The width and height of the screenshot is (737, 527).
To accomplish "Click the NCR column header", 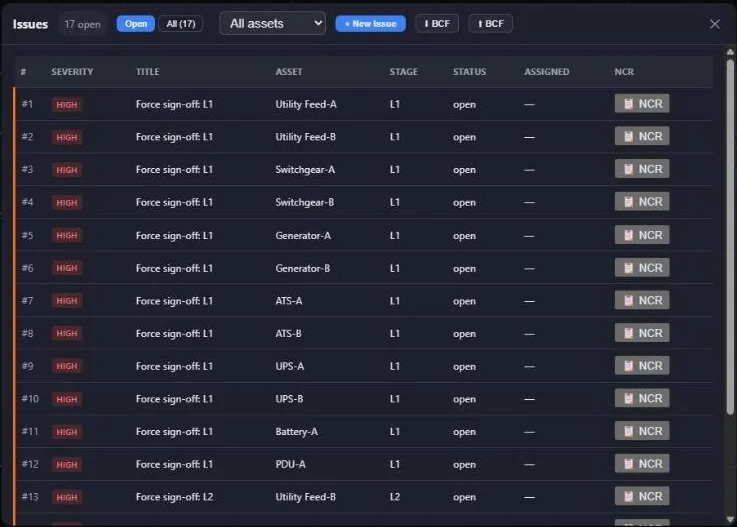I will pos(624,71).
